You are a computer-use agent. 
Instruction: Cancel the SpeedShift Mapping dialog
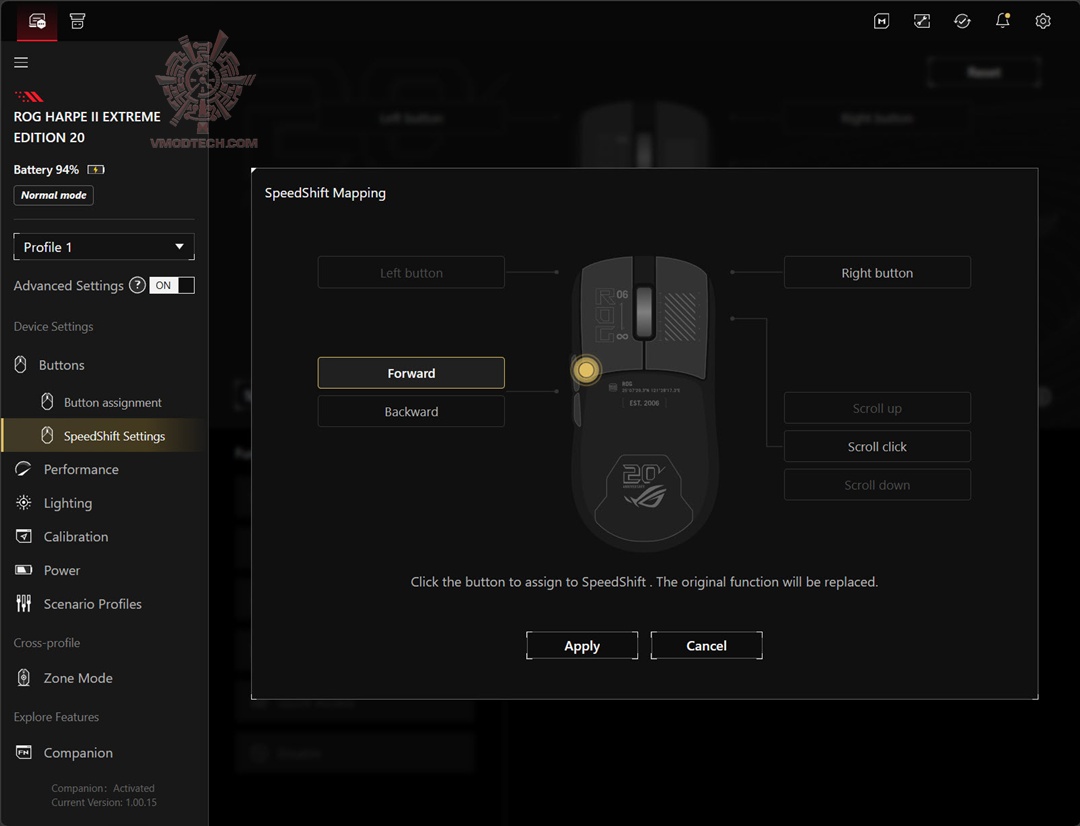pos(707,646)
